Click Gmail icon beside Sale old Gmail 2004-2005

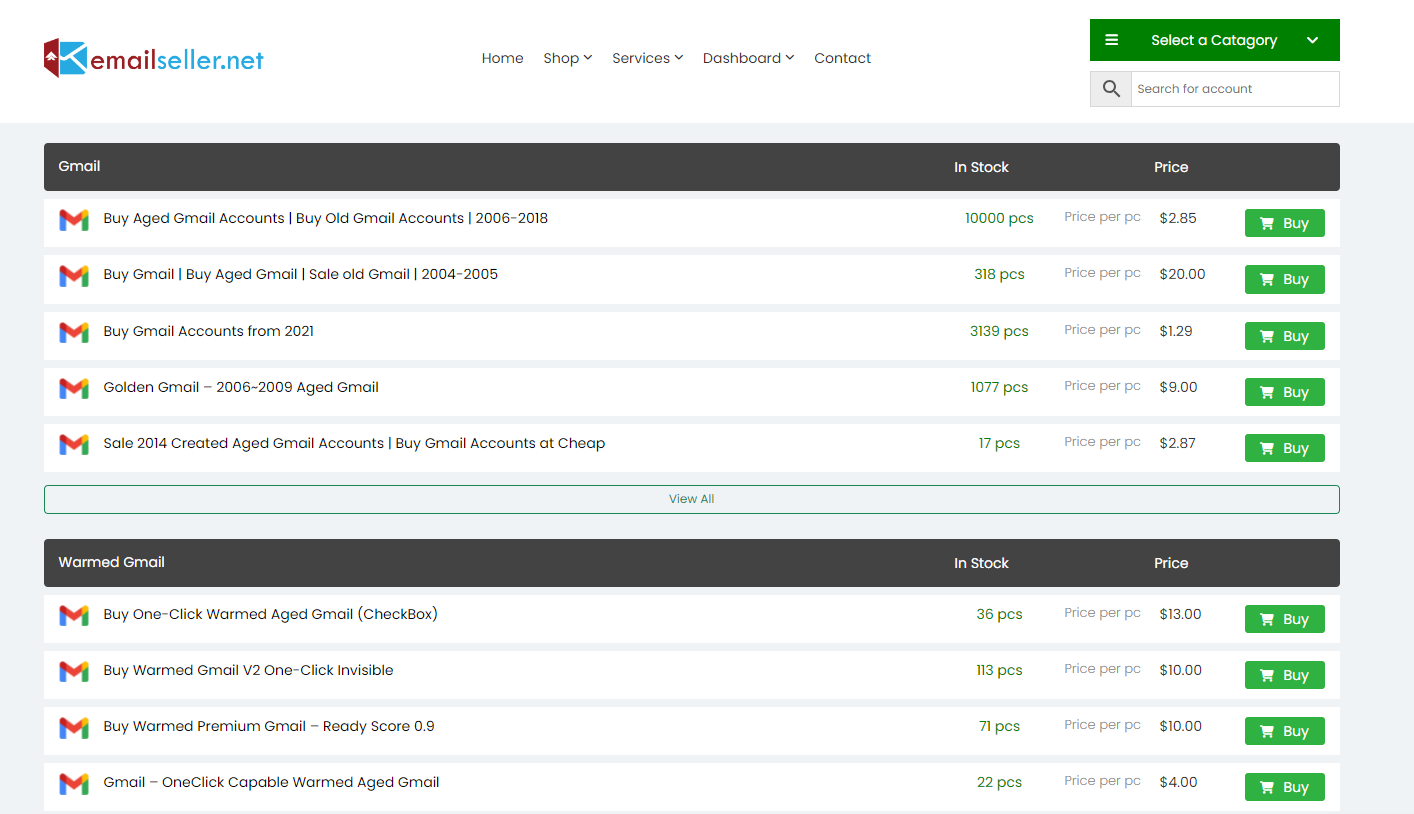click(74, 276)
